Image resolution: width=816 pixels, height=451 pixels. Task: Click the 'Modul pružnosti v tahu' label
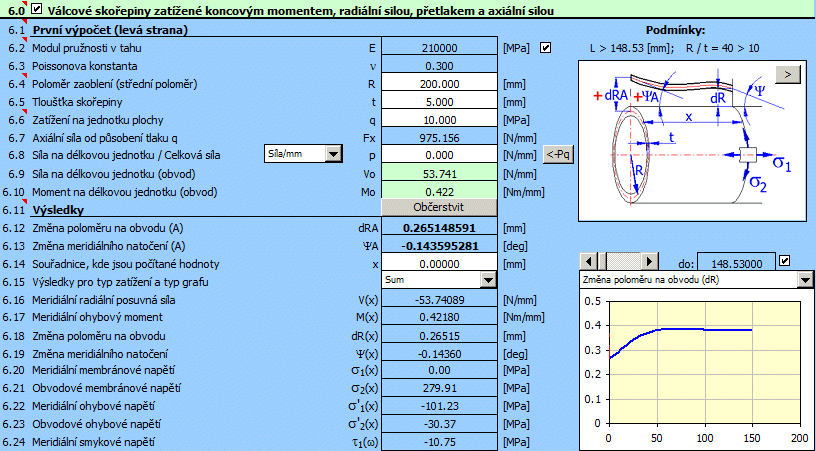click(86, 48)
